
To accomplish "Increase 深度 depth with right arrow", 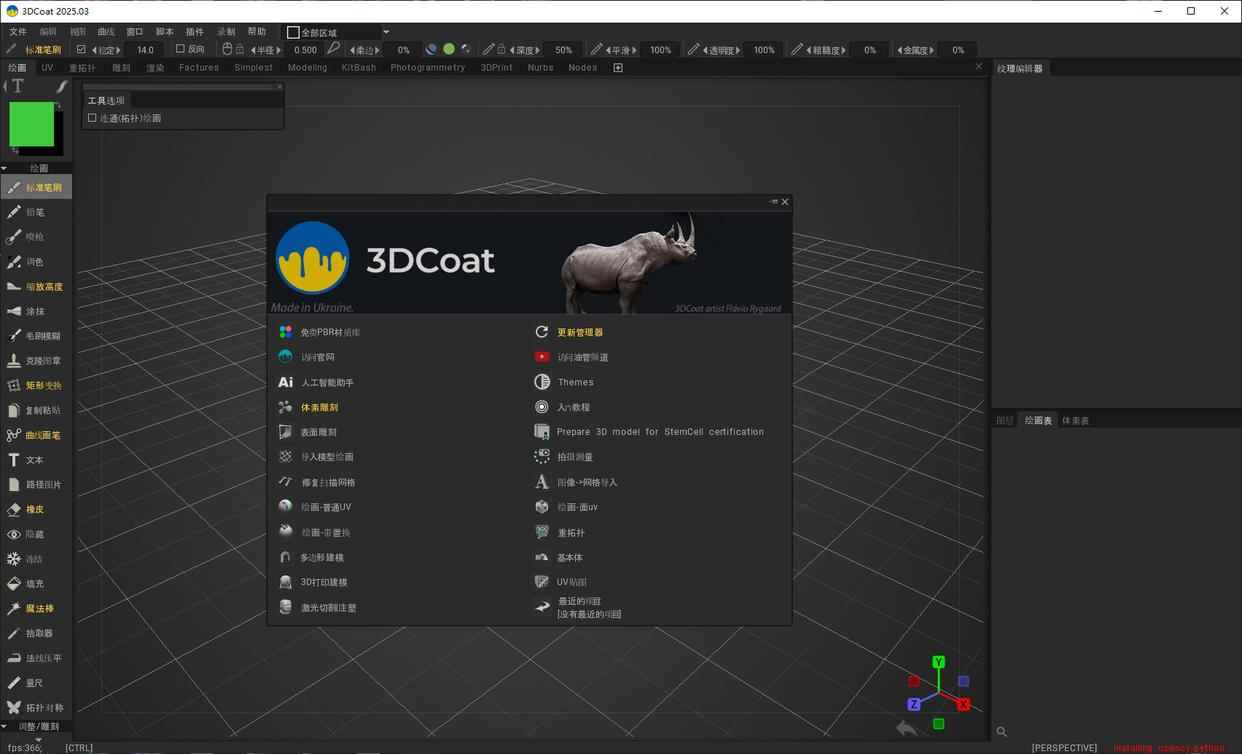I will click(x=538, y=50).
